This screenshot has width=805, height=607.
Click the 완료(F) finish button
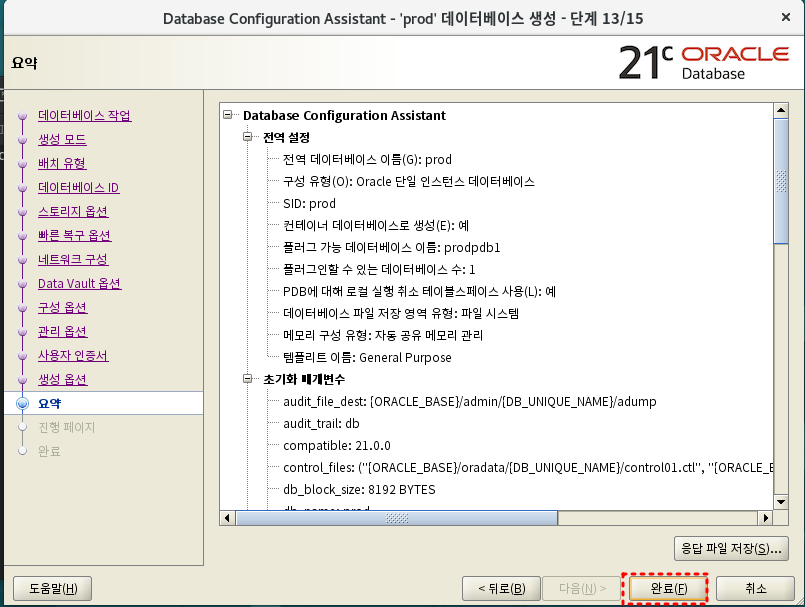(x=668, y=589)
